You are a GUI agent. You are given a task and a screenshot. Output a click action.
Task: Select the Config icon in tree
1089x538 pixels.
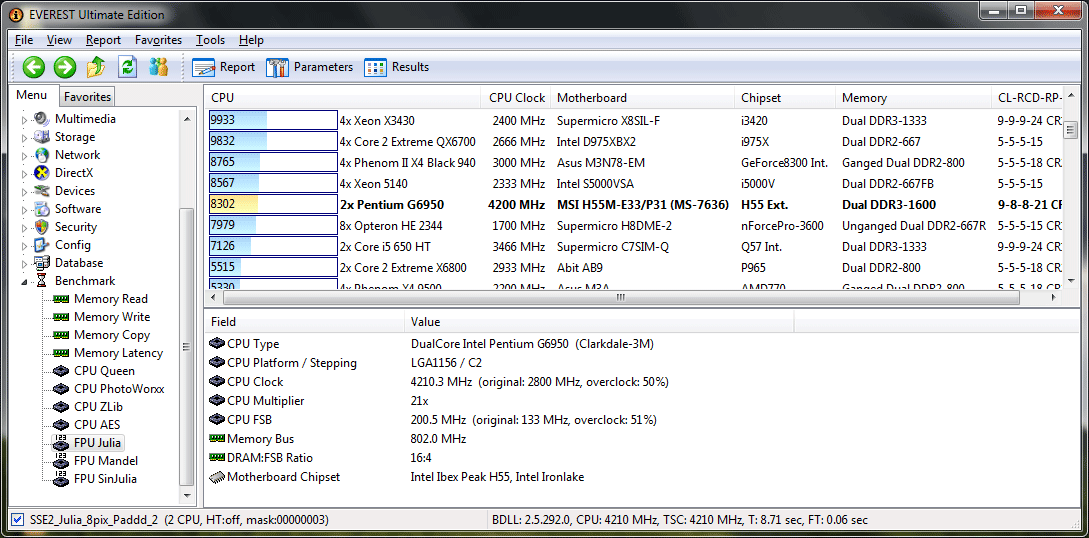coord(42,245)
